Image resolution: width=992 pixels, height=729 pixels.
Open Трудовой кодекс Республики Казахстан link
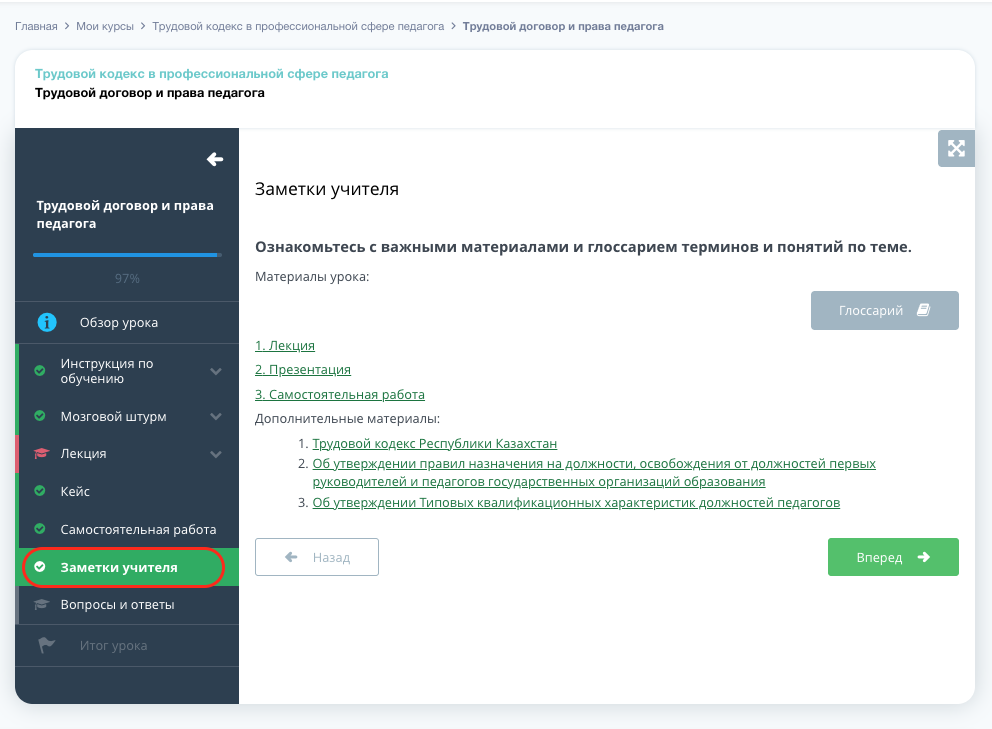435,444
